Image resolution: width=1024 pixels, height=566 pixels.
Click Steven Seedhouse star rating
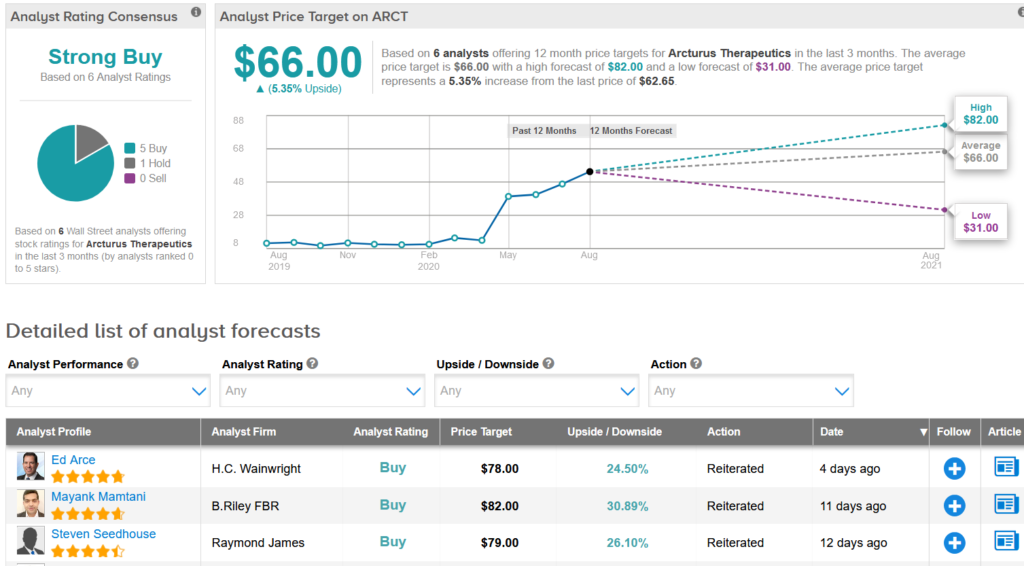click(88, 551)
